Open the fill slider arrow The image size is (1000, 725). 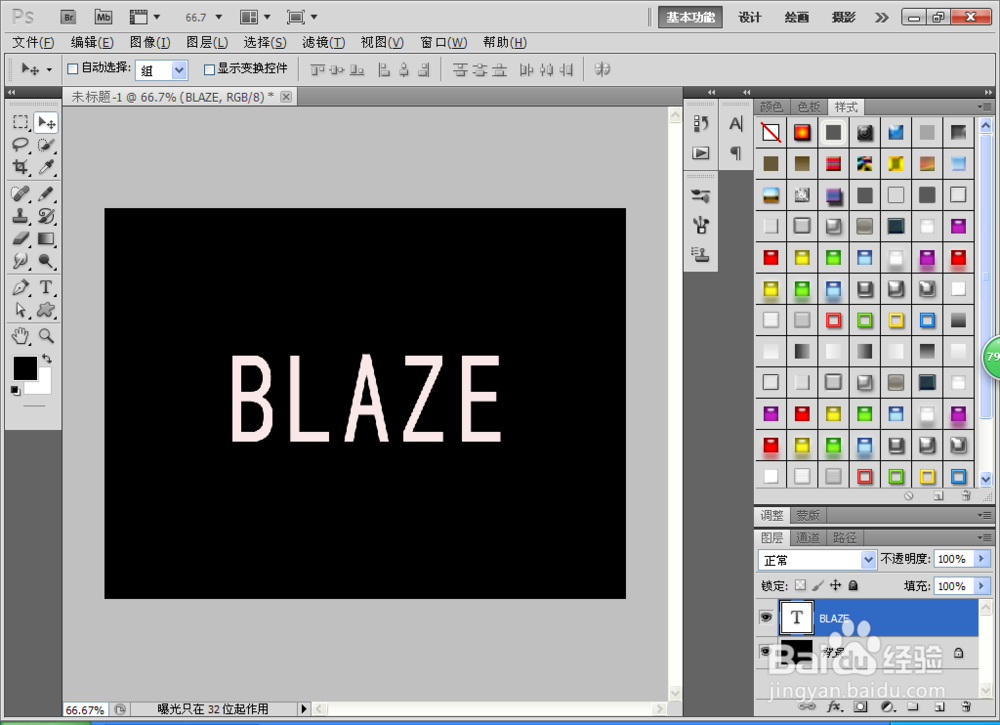tap(982, 585)
